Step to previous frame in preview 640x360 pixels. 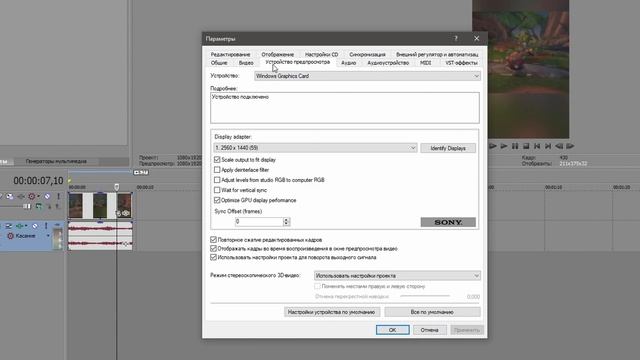(559, 146)
